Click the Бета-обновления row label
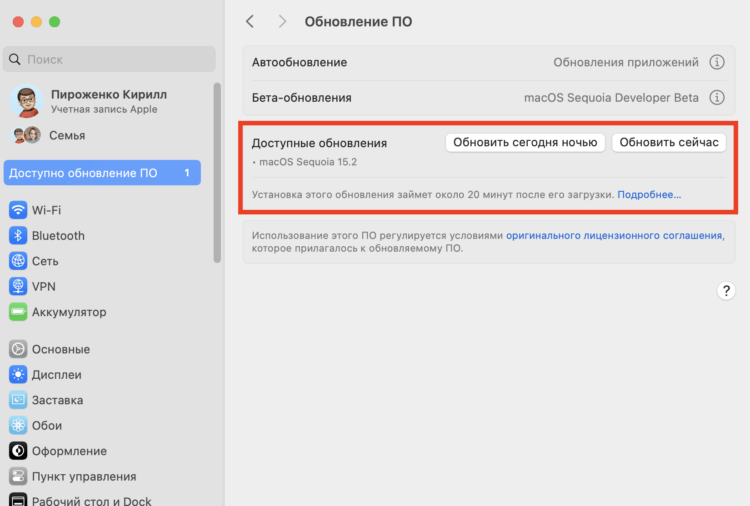Viewport: 750px width, 506px height. [302, 98]
